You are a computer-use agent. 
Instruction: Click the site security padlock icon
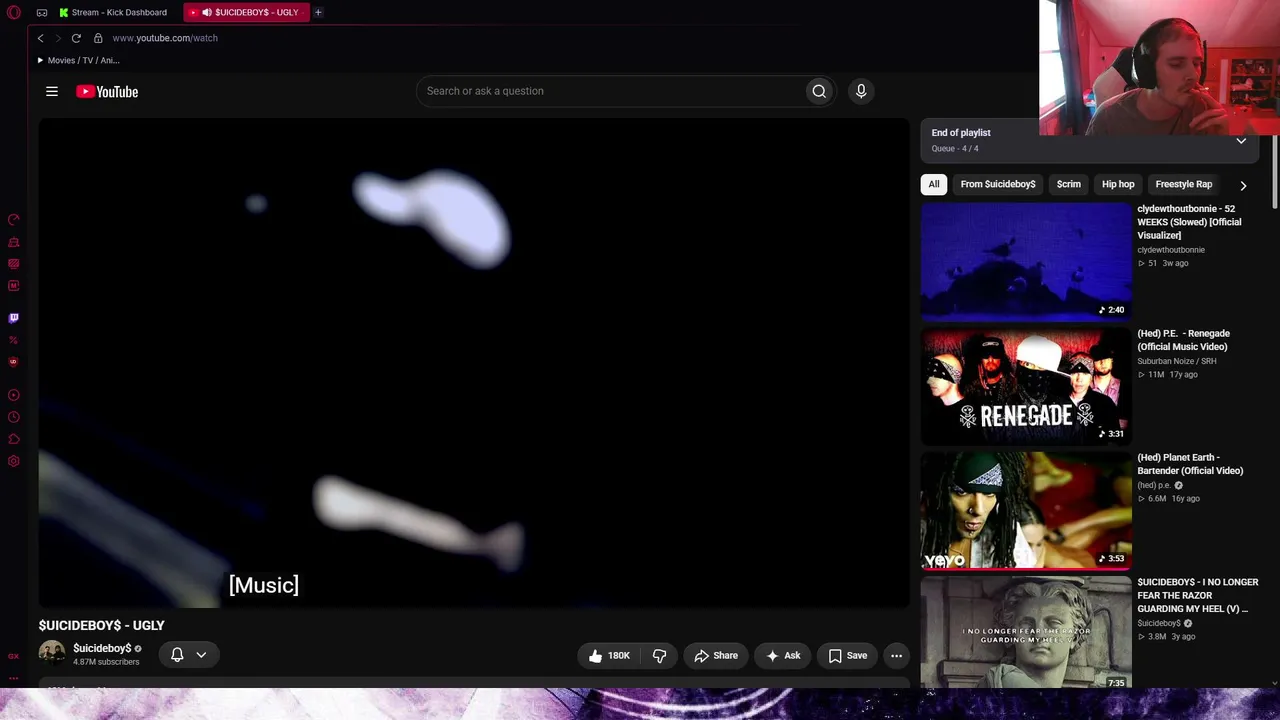pyautogui.click(x=98, y=38)
